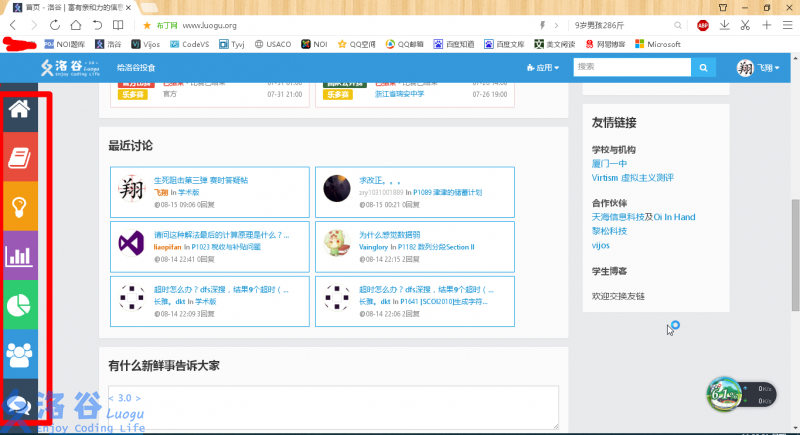Click the red book icon in sidebar
Image resolution: width=800 pixels, height=435 pixels.
(x=20, y=157)
